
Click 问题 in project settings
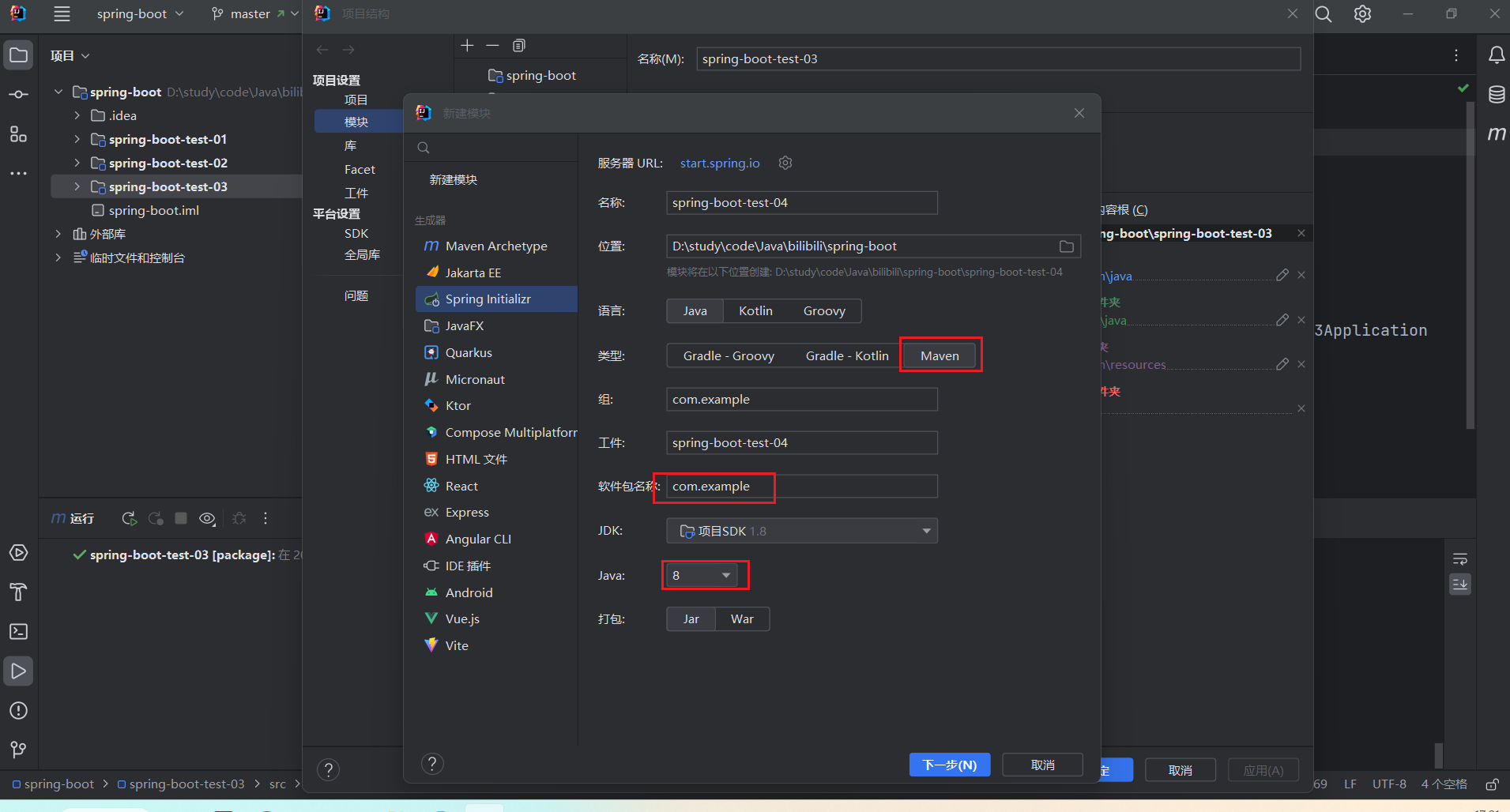point(356,295)
